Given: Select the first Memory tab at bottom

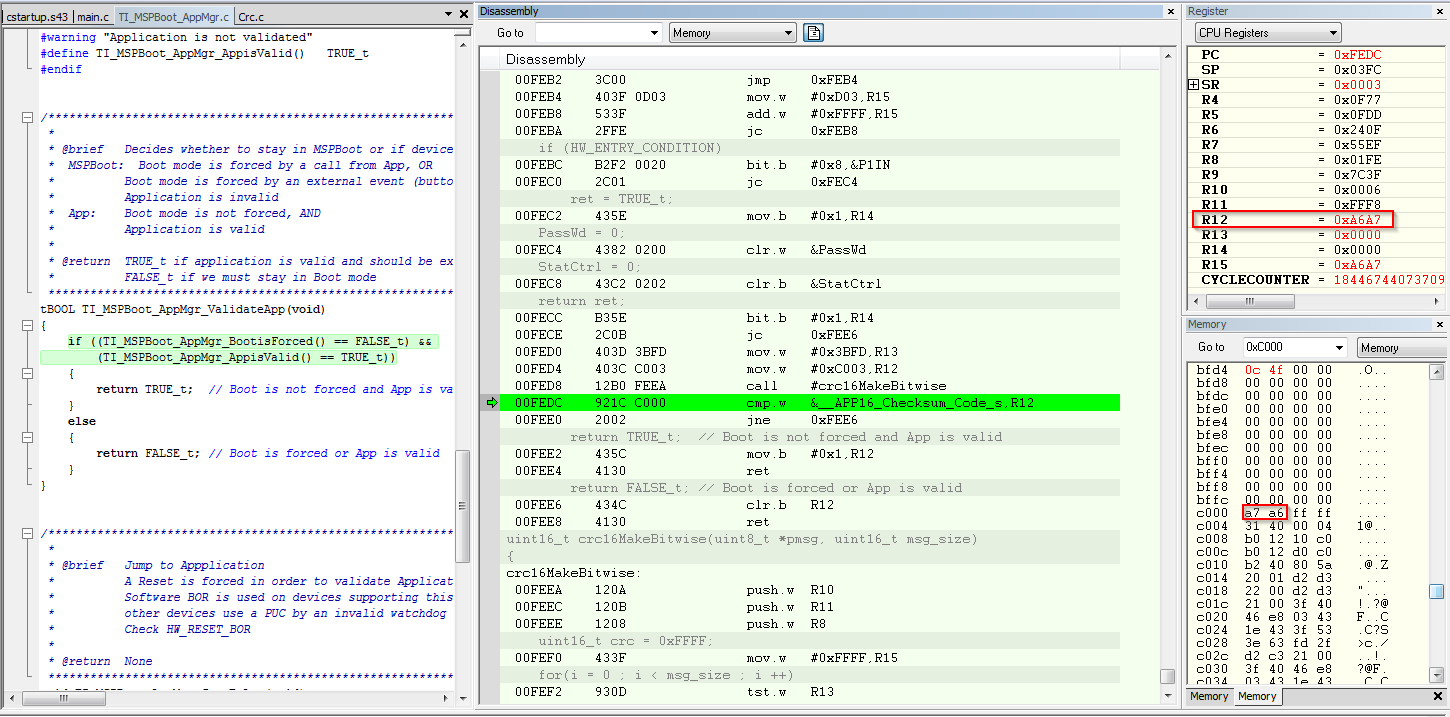Looking at the screenshot, I should pyautogui.click(x=1209, y=696).
